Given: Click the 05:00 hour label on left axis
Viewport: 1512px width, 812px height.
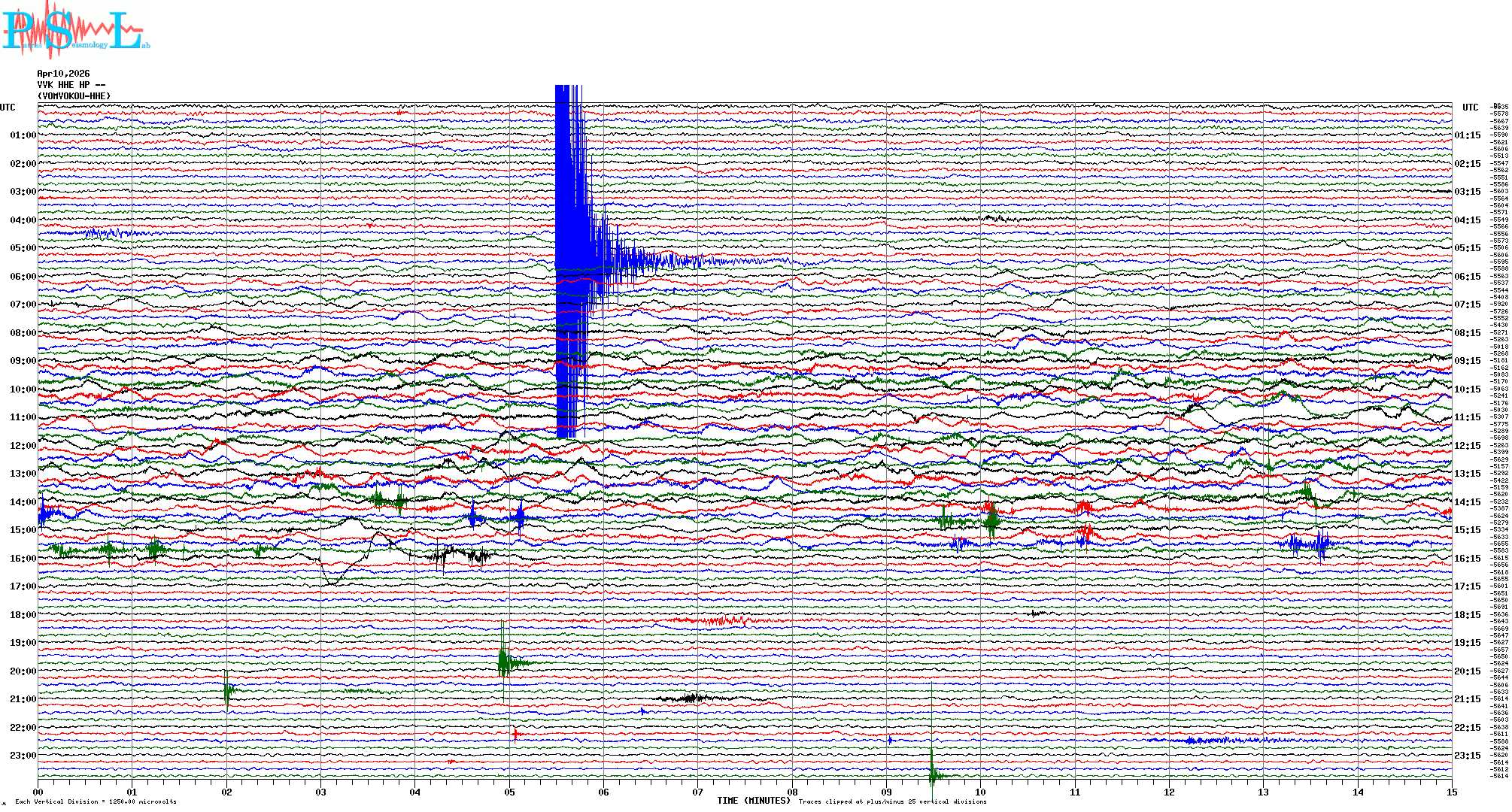Looking at the screenshot, I should [23, 248].
